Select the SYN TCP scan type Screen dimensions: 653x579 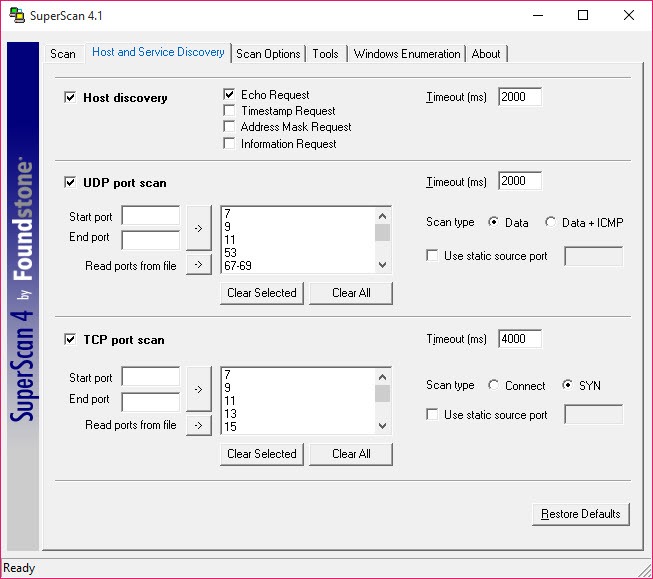[x=567, y=385]
